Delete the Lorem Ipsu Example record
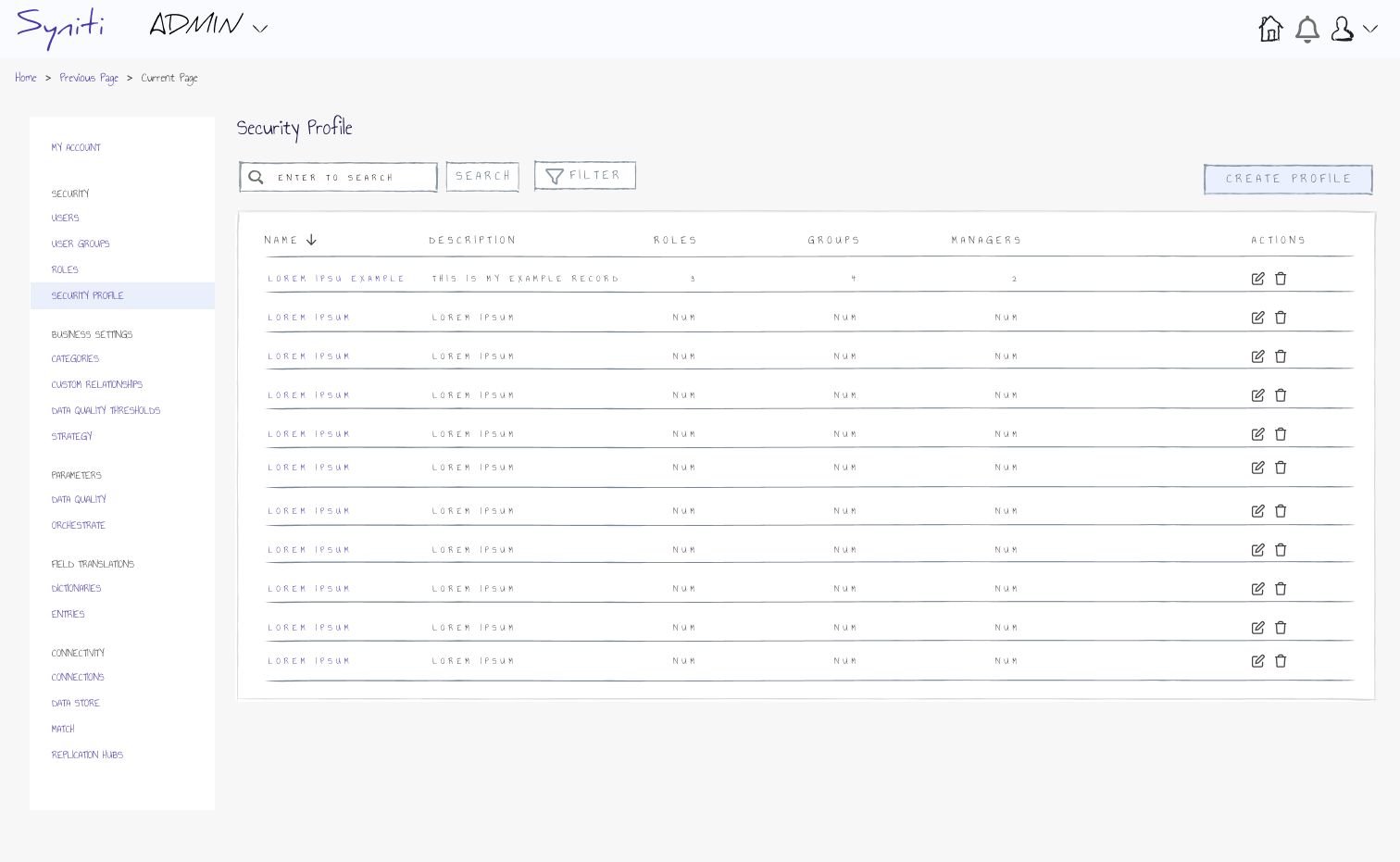 pos(1281,279)
